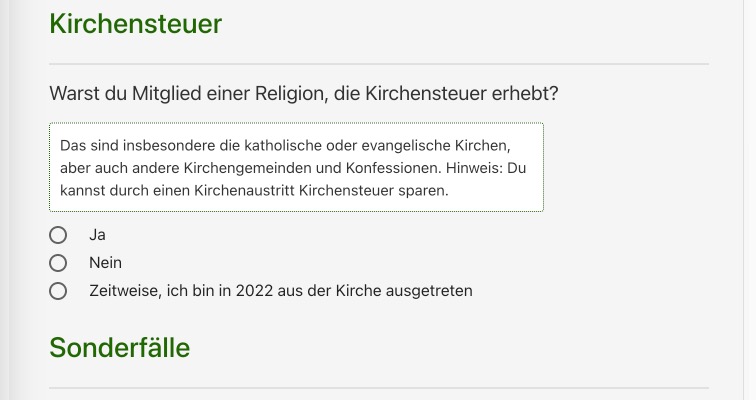Select the 'Zeitweise' radio button circle
Image resolution: width=756 pixels, height=400 pixels.
click(58, 291)
